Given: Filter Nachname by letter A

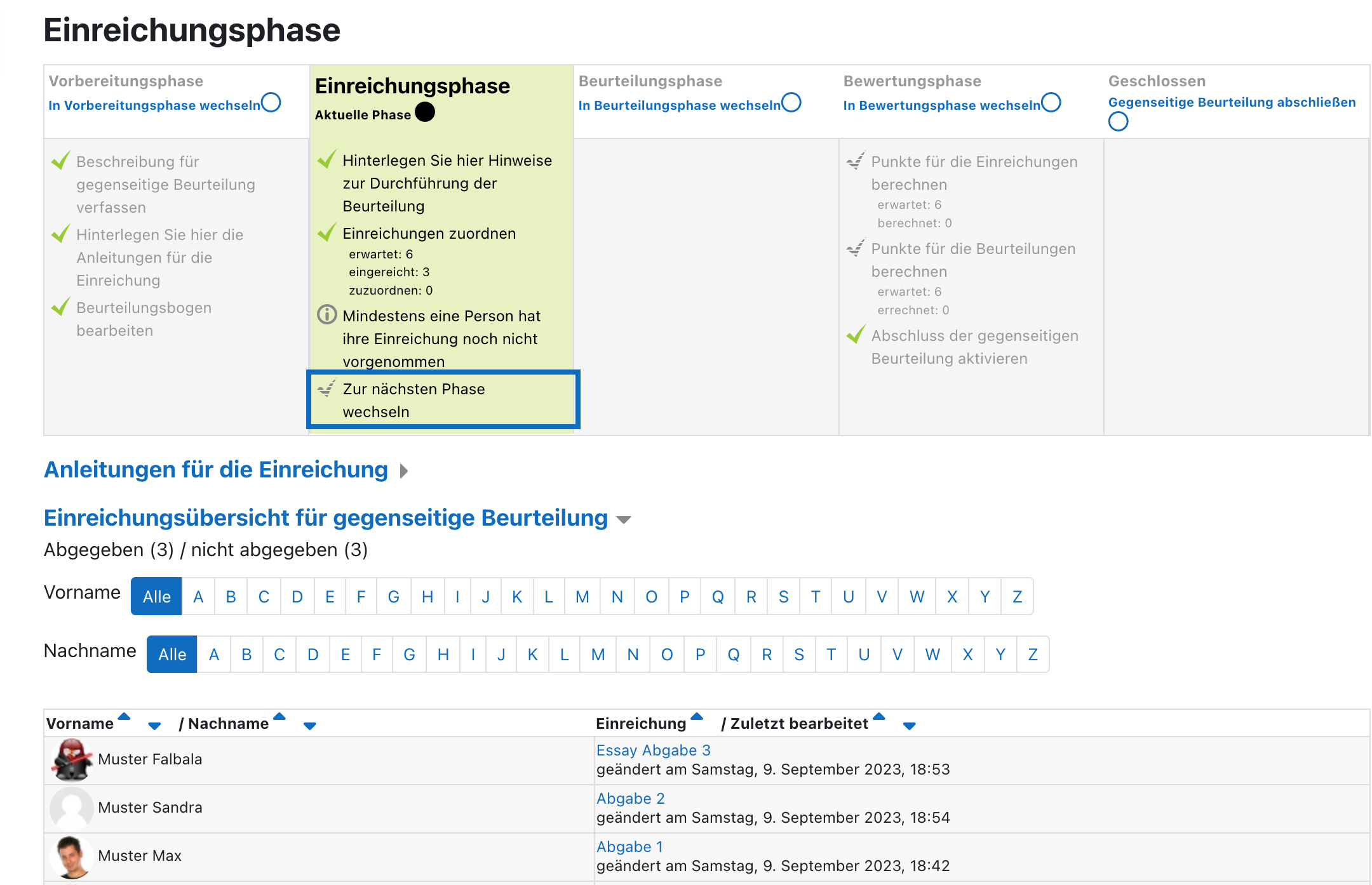Looking at the screenshot, I should tap(214, 654).
